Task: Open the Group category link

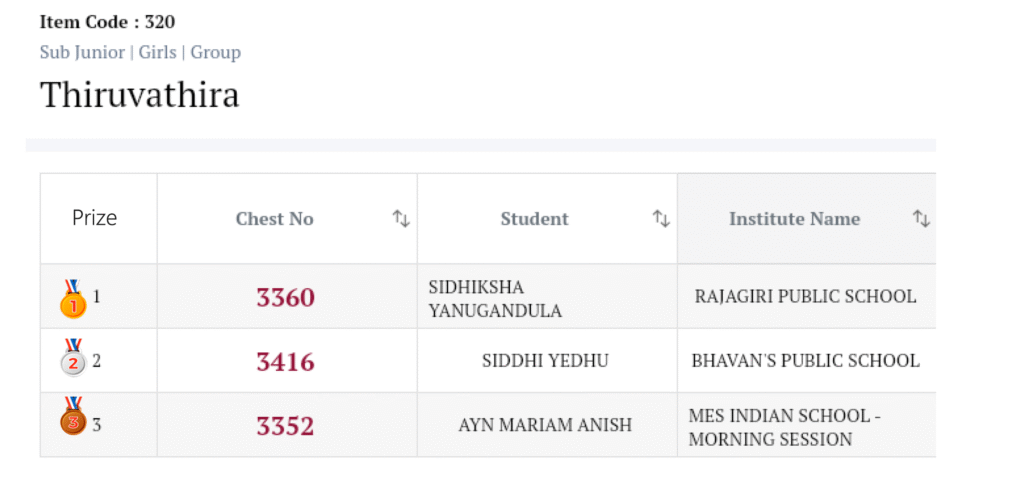Action: click(216, 52)
